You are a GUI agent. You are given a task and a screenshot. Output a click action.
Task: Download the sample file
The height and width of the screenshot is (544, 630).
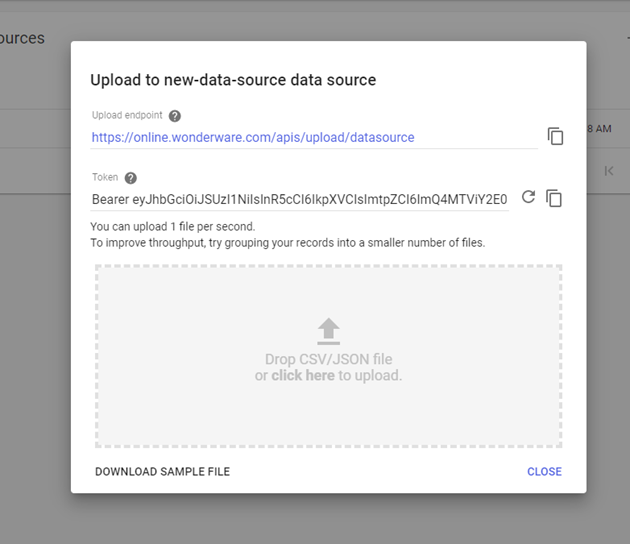coord(162,472)
